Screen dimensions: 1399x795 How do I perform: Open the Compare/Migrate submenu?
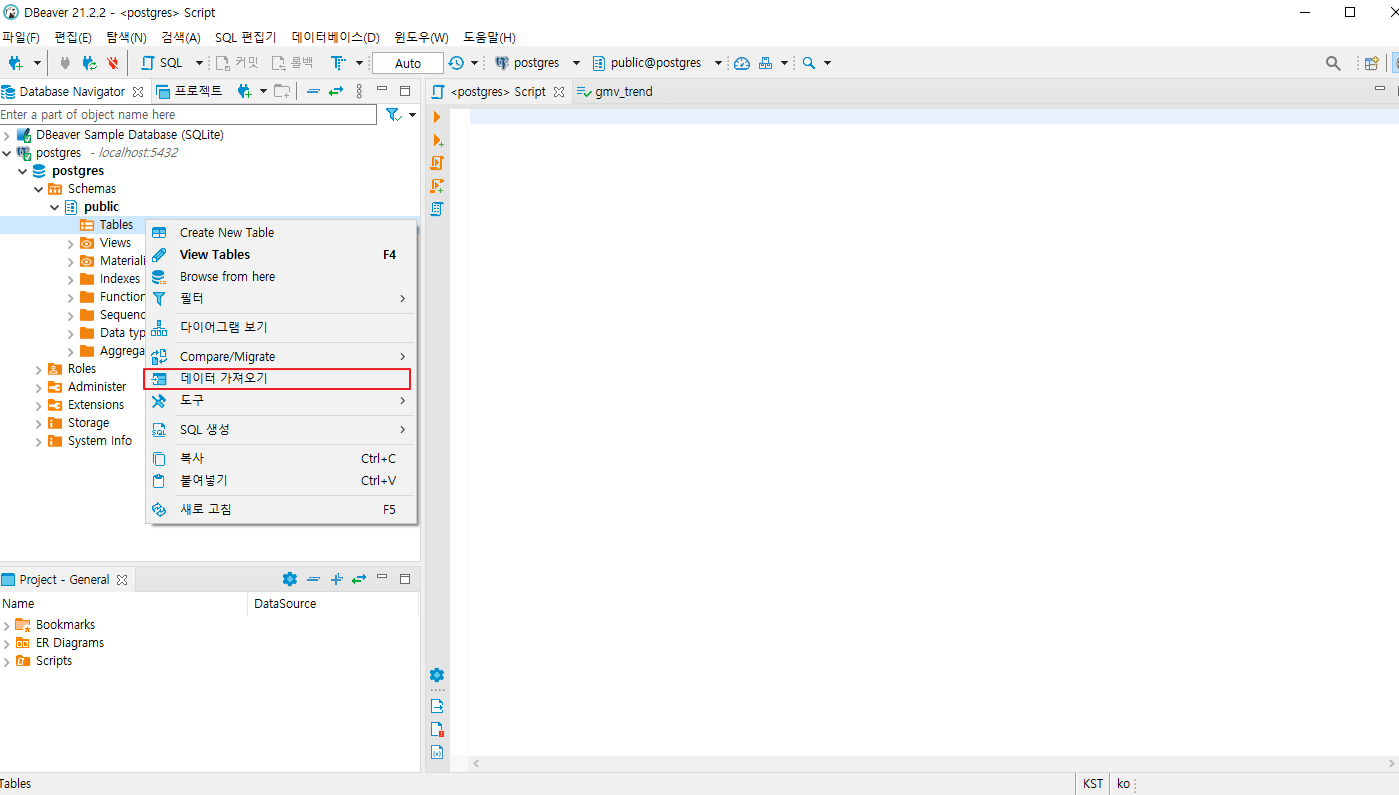[281, 357]
